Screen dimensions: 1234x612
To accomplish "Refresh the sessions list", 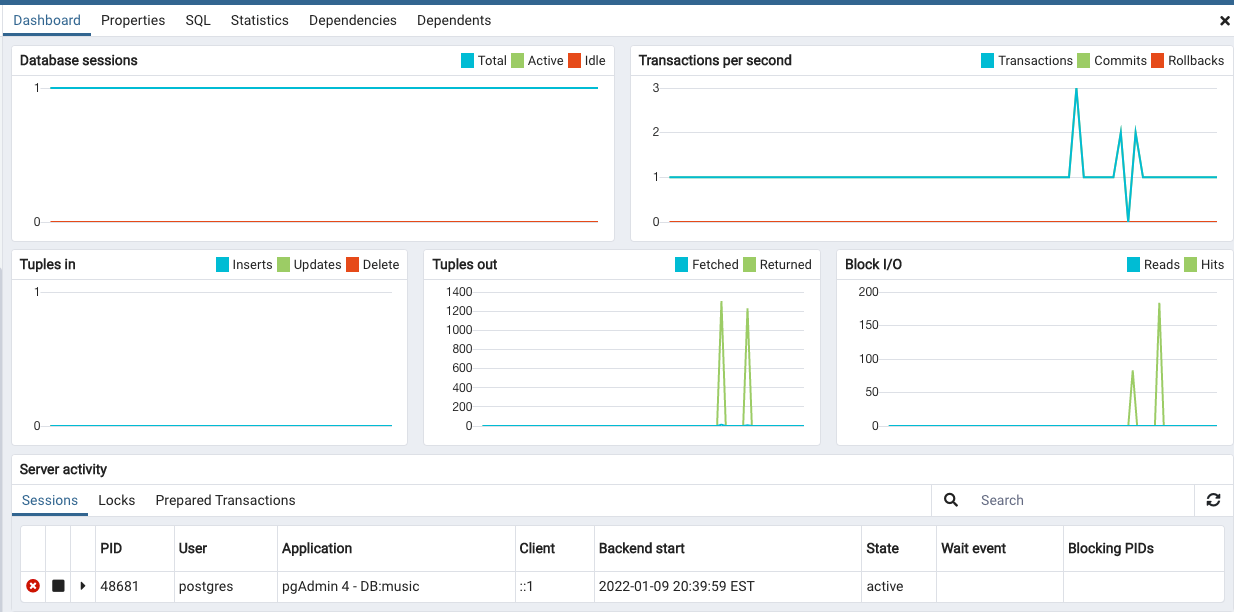I will click(x=1213, y=499).
